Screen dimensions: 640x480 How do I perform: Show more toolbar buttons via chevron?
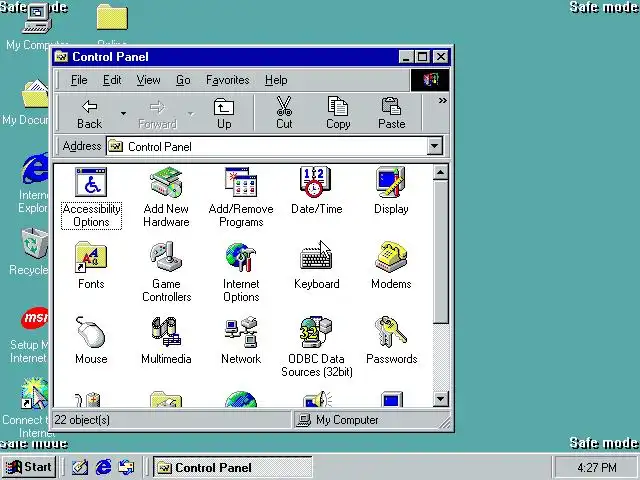point(442,100)
